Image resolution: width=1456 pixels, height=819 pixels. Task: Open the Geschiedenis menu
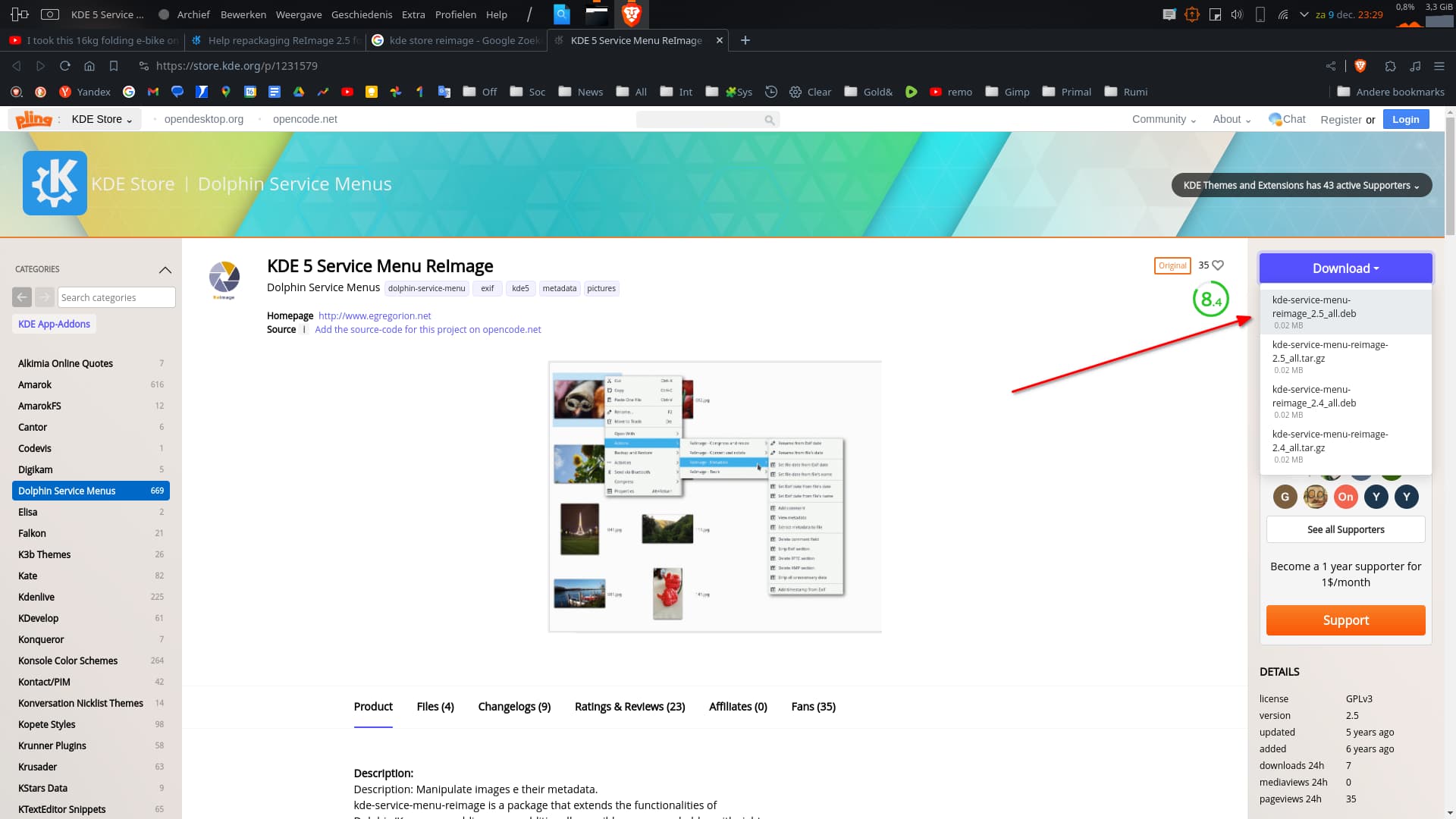tap(362, 14)
